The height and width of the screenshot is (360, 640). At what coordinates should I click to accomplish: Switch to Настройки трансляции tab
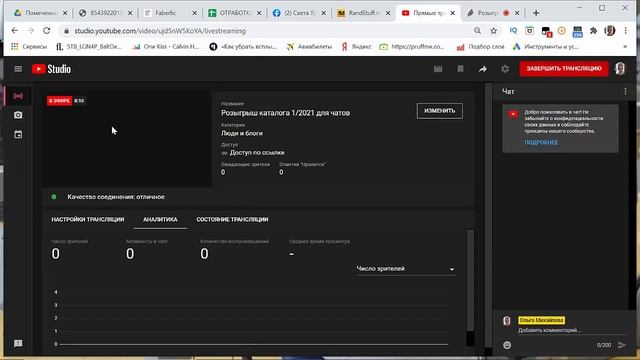coord(88,219)
